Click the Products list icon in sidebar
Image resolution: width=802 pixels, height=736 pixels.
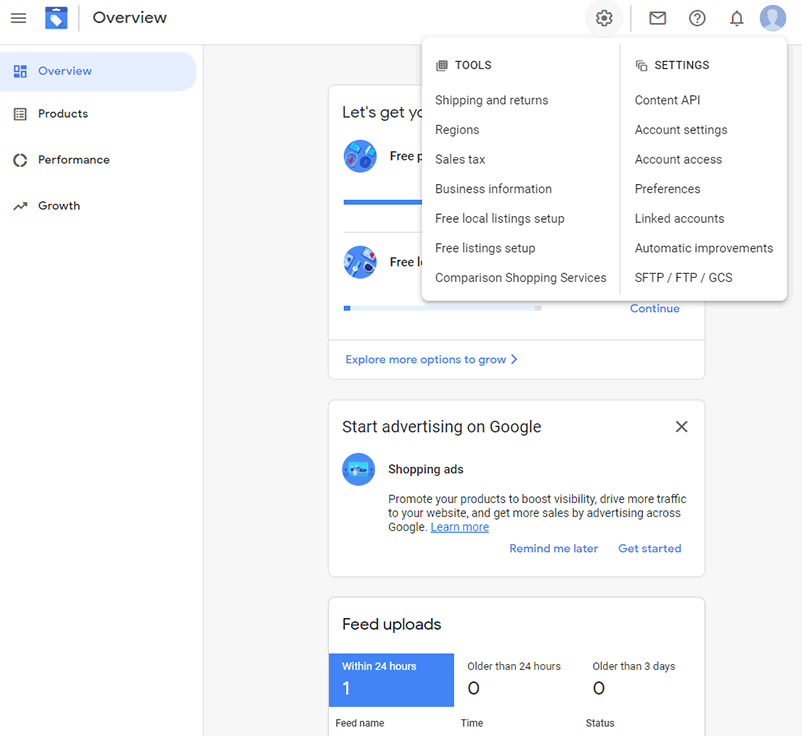tap(20, 114)
